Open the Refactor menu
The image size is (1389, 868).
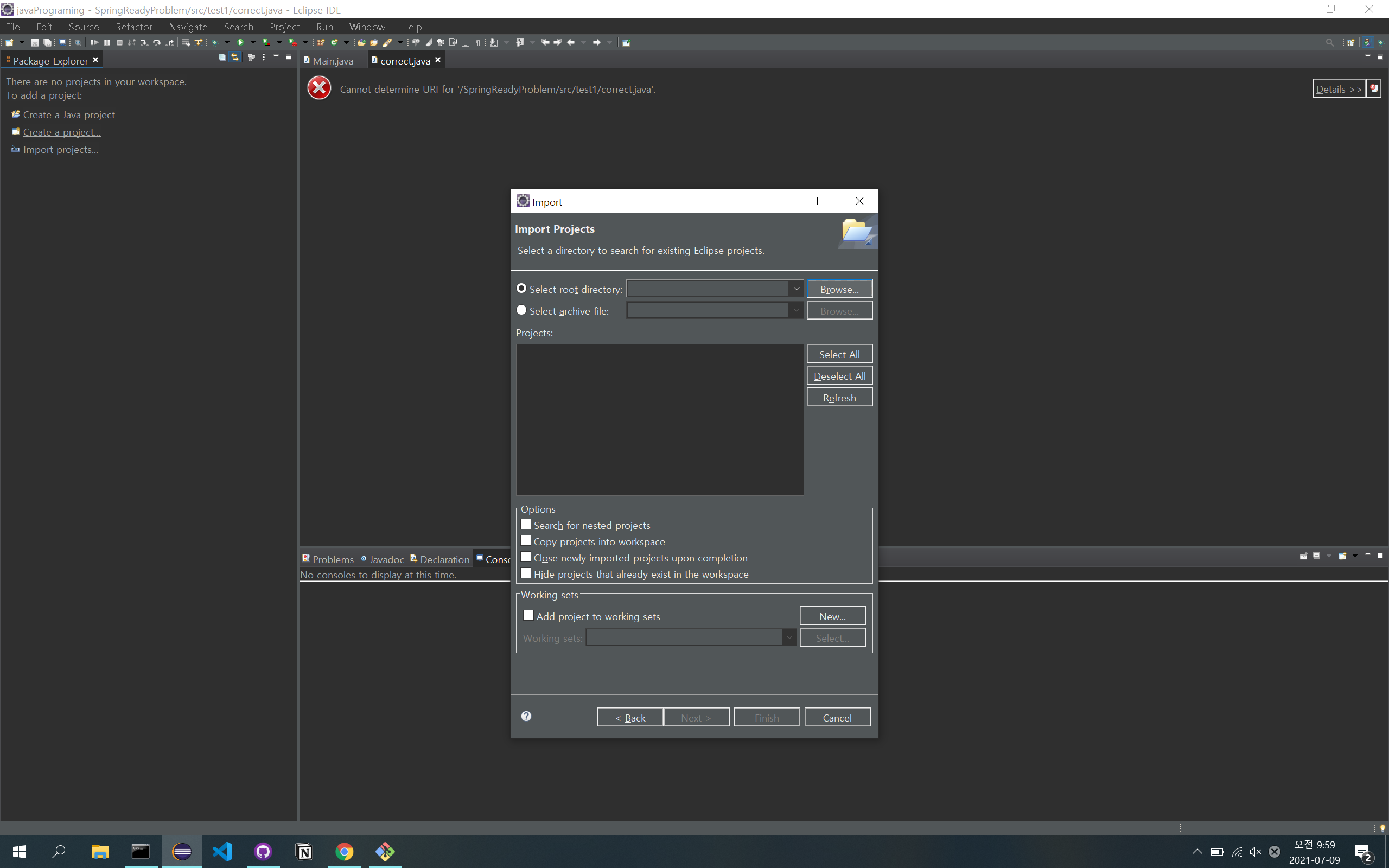pyautogui.click(x=133, y=27)
